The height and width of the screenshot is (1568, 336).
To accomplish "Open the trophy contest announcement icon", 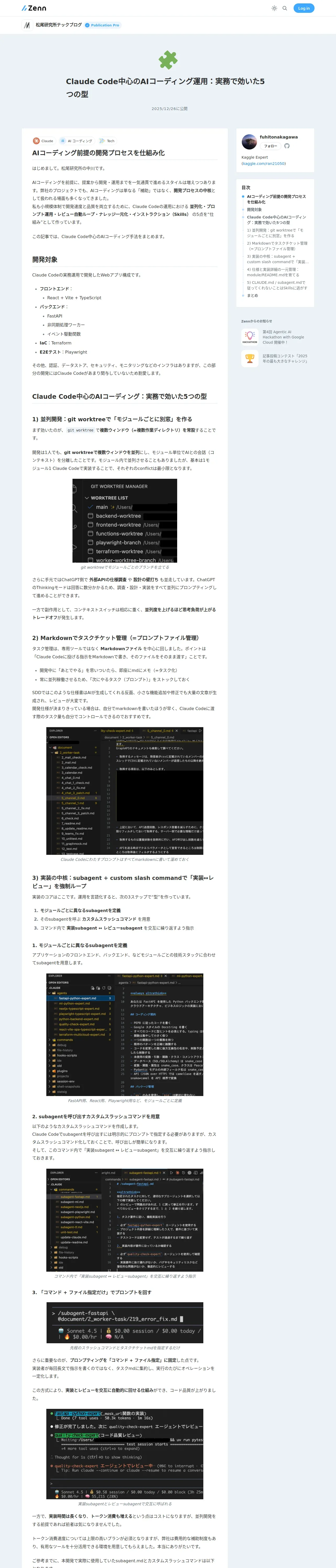I will click(249, 359).
